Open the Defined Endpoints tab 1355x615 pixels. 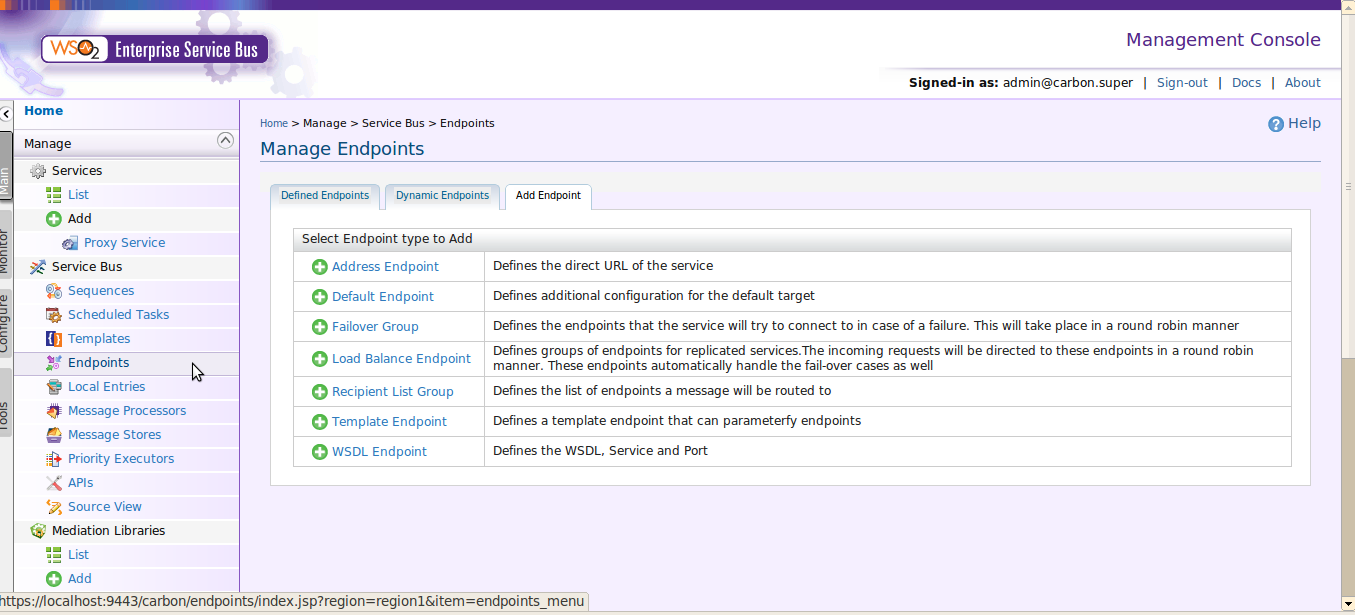(325, 196)
